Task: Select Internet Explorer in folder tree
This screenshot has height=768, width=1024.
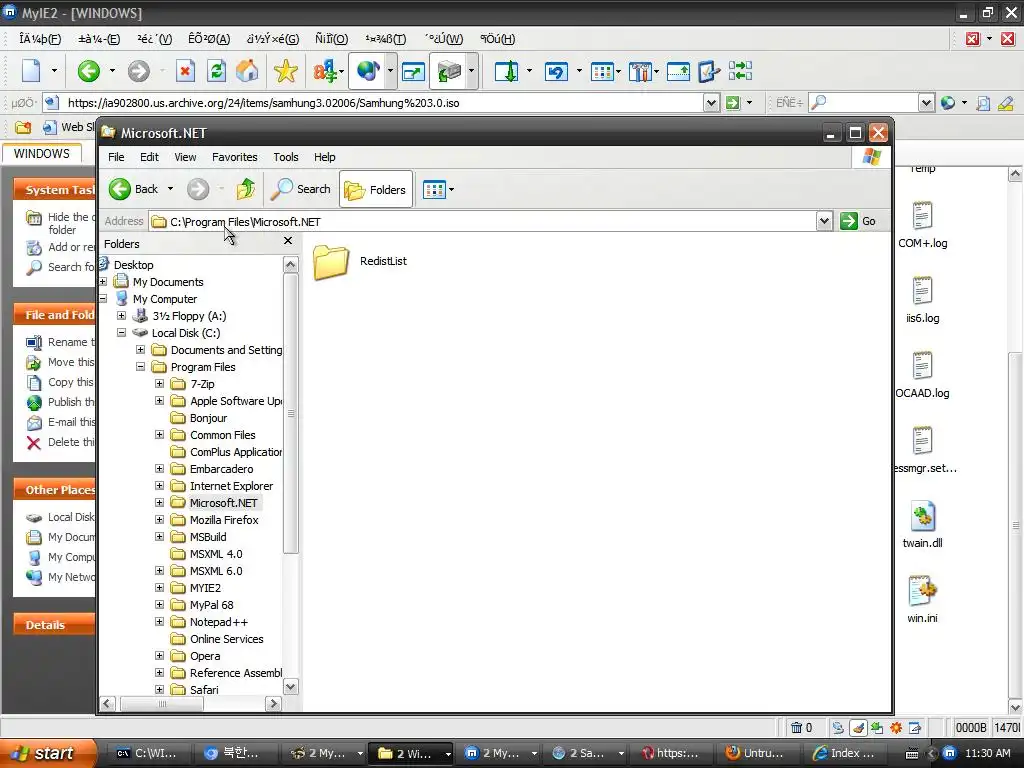Action: 231,486
